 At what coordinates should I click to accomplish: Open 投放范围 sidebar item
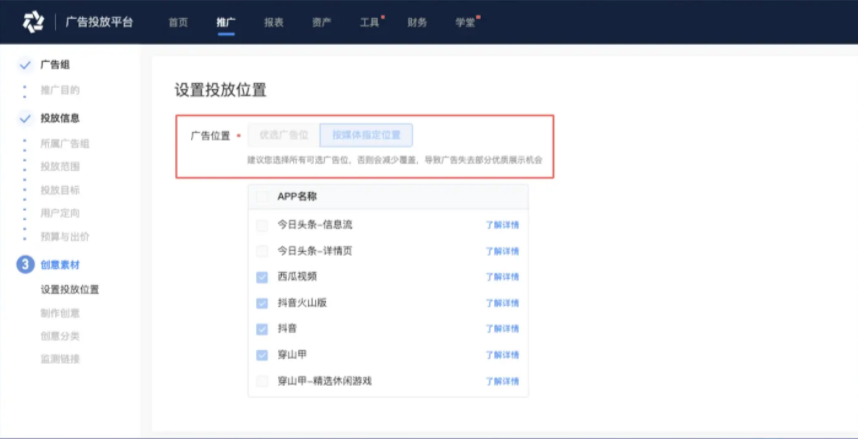coord(60,166)
